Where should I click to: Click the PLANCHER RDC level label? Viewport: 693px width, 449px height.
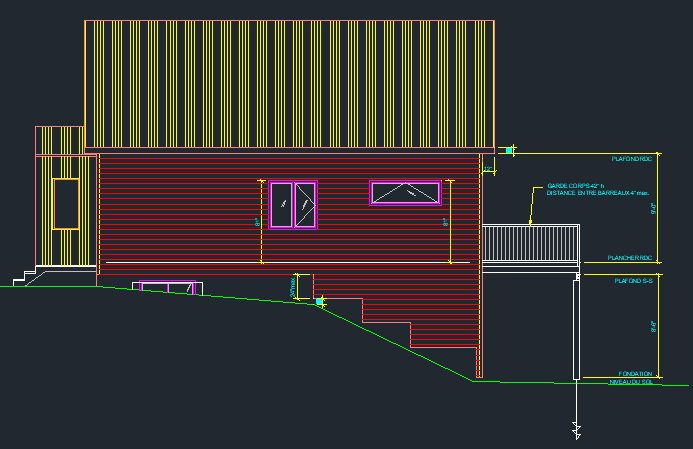631,258
